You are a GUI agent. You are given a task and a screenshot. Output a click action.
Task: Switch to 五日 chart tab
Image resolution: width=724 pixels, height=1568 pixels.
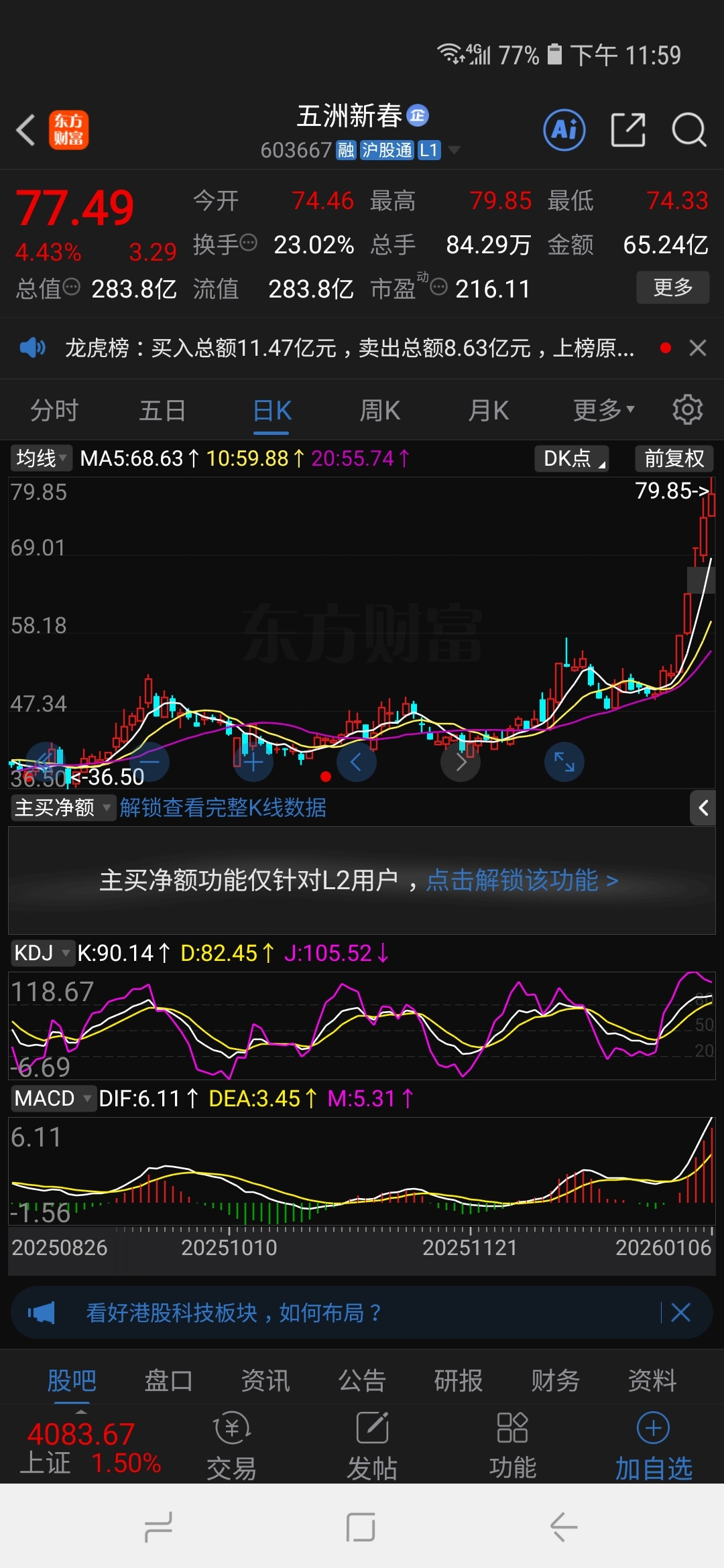pyautogui.click(x=162, y=409)
